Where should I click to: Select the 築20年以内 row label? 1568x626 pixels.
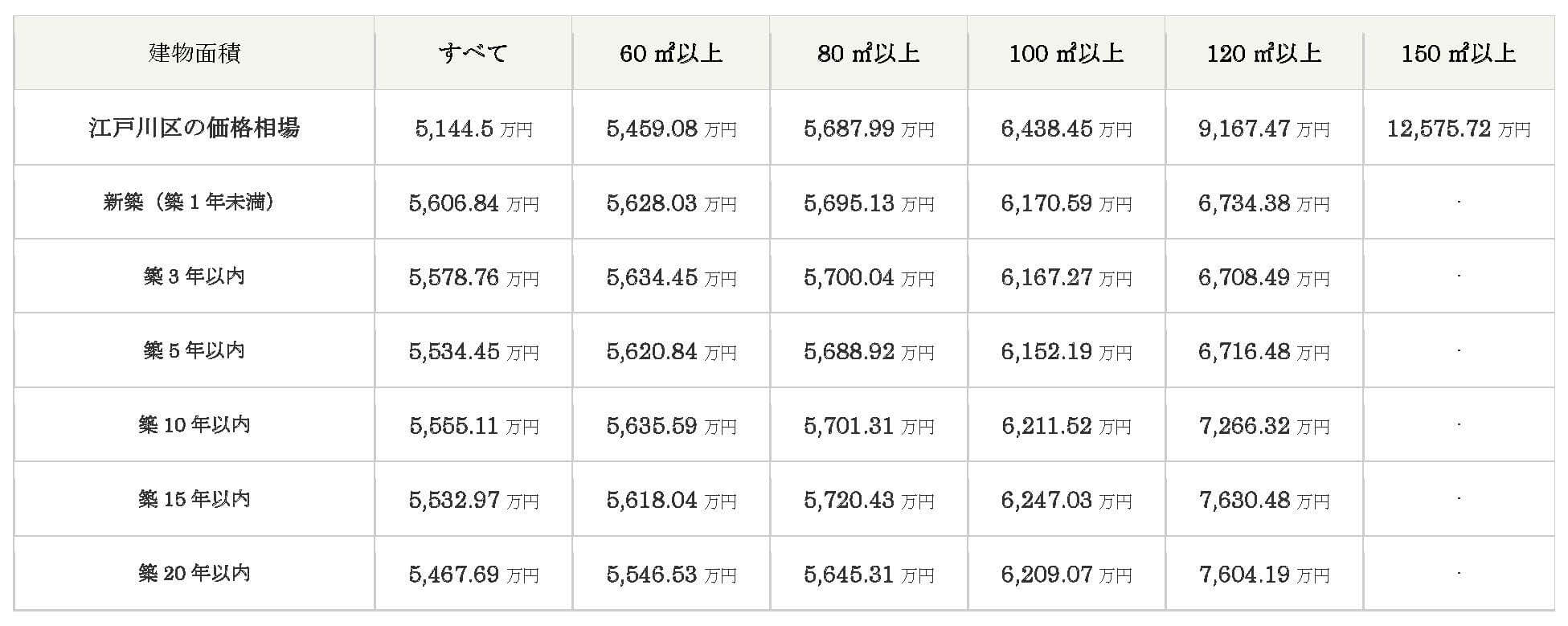tap(194, 573)
